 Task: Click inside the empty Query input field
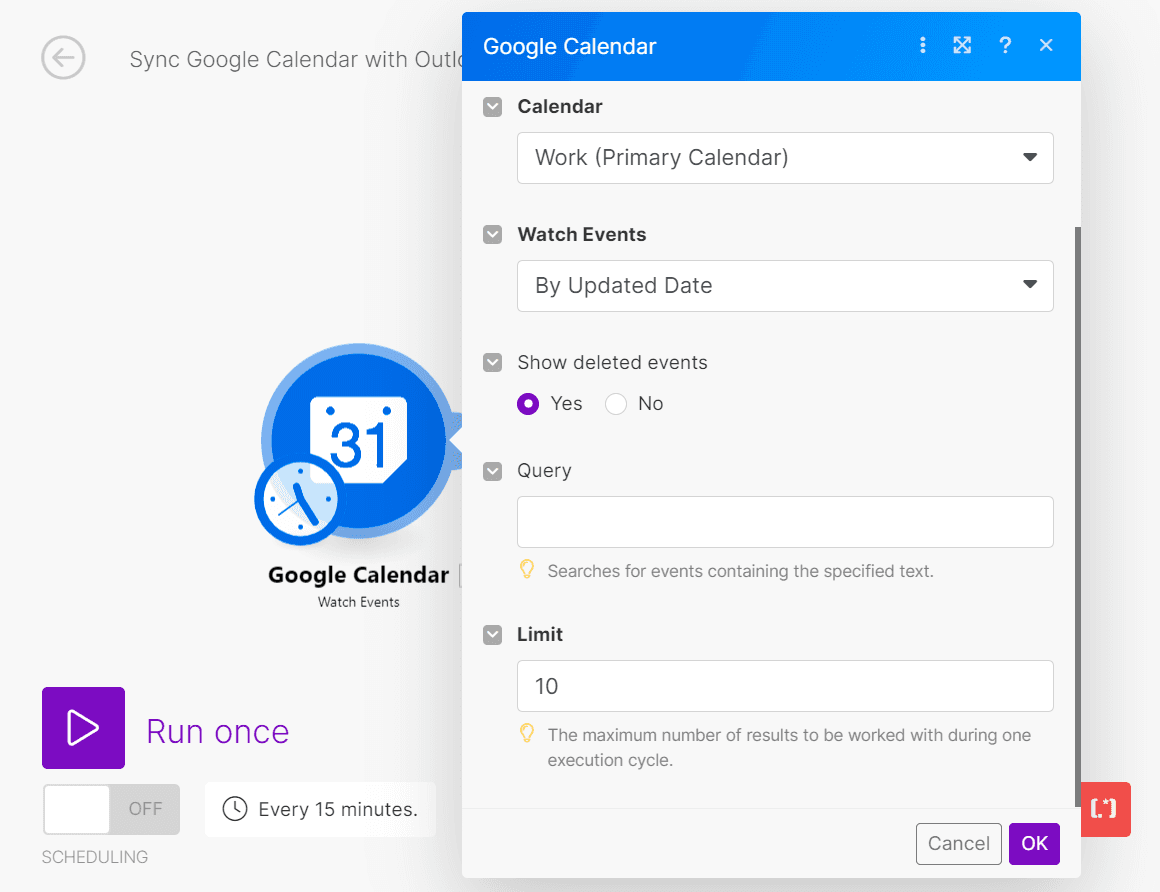pyautogui.click(x=785, y=521)
